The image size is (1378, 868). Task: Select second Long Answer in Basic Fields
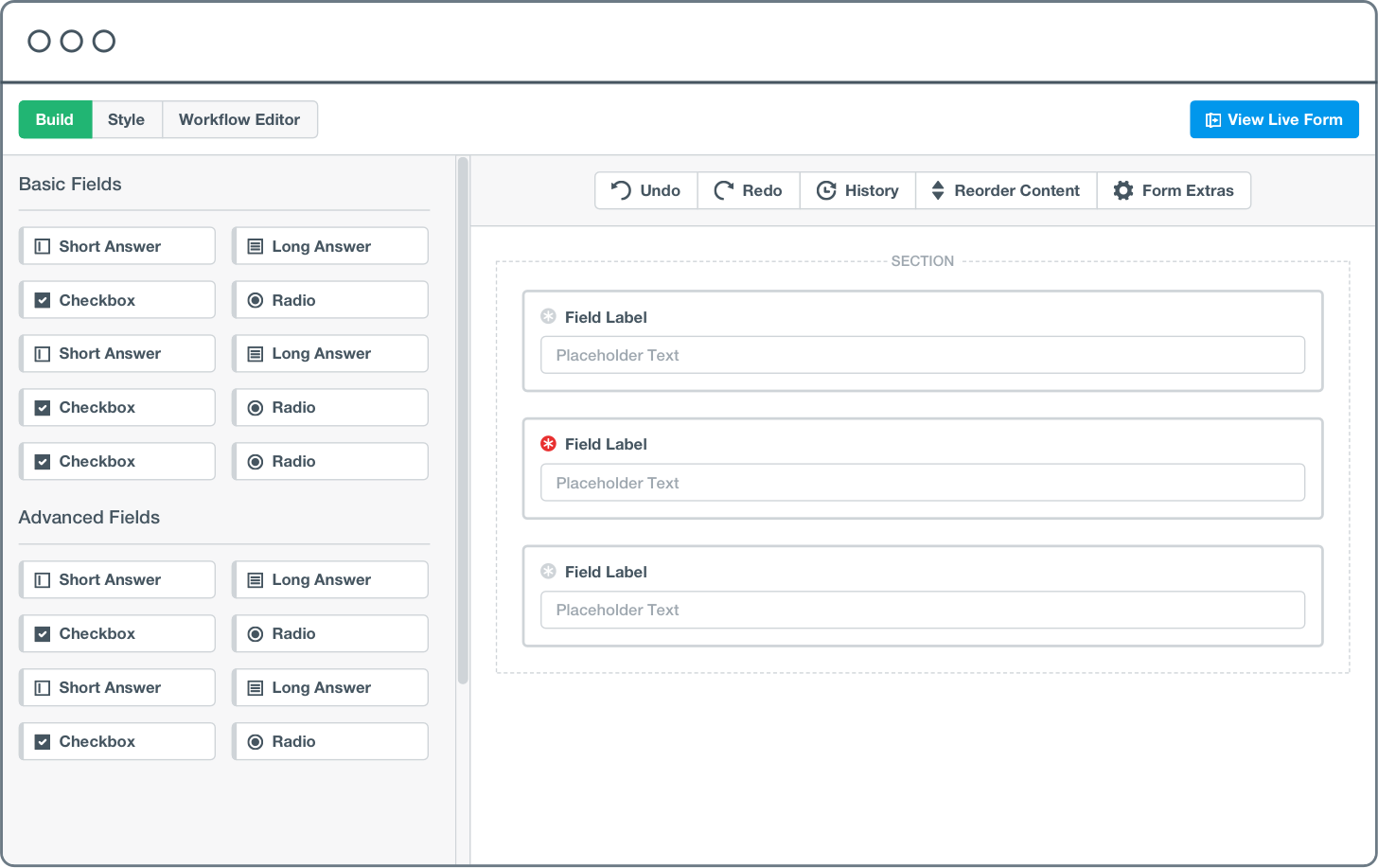[x=330, y=353]
